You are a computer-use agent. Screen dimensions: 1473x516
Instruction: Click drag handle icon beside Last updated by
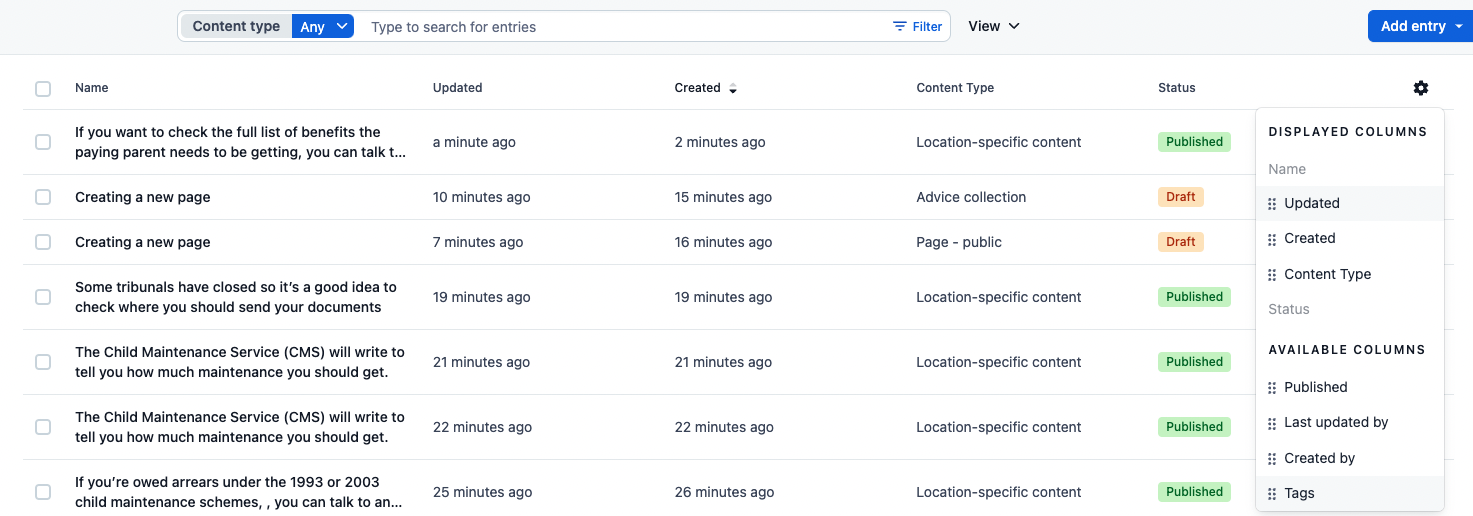coord(1272,423)
